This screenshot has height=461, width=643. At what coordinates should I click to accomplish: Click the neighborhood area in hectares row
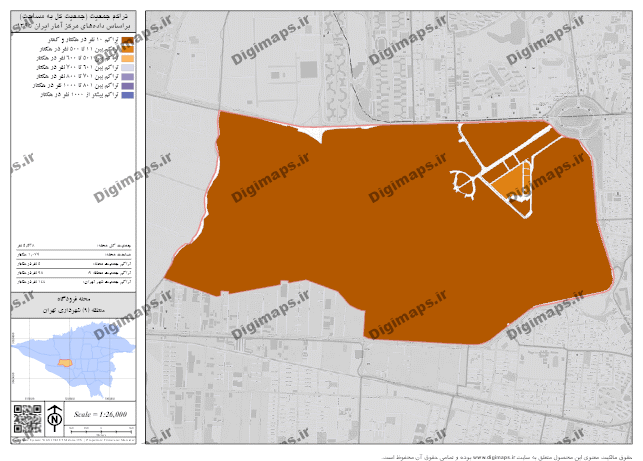click(x=73, y=254)
